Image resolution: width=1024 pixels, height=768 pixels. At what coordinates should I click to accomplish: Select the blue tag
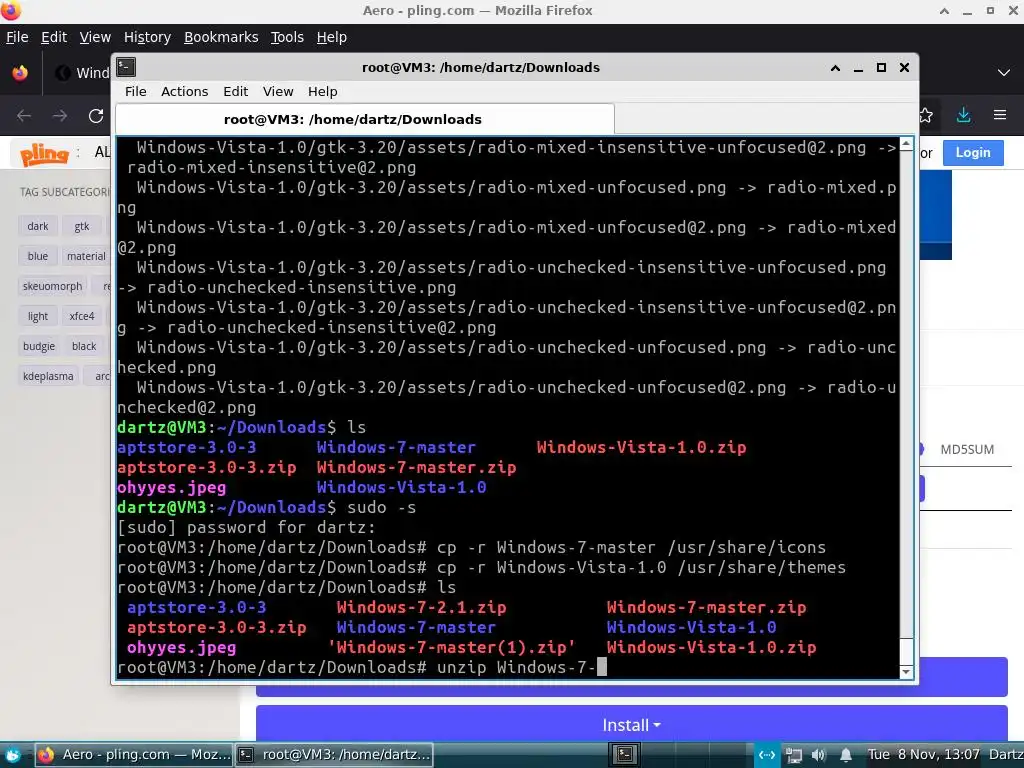coord(37,256)
